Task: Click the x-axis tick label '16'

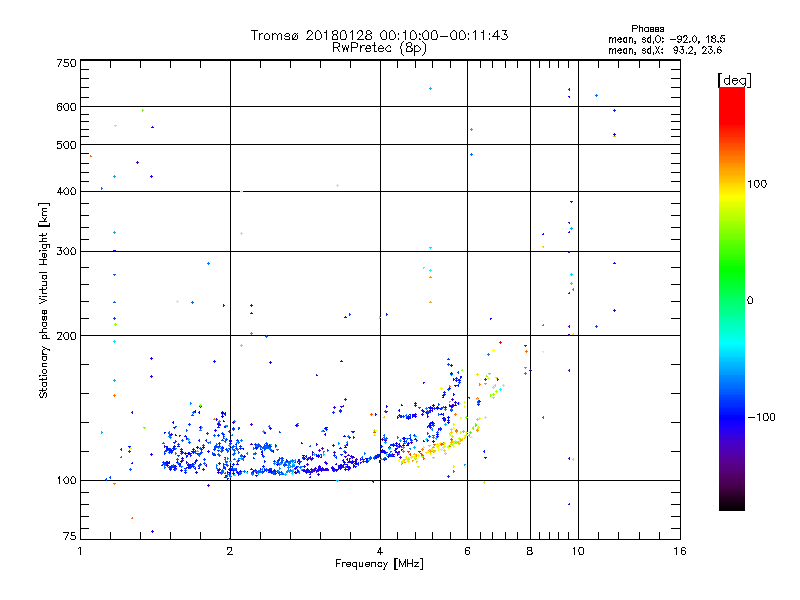Action: [680, 551]
